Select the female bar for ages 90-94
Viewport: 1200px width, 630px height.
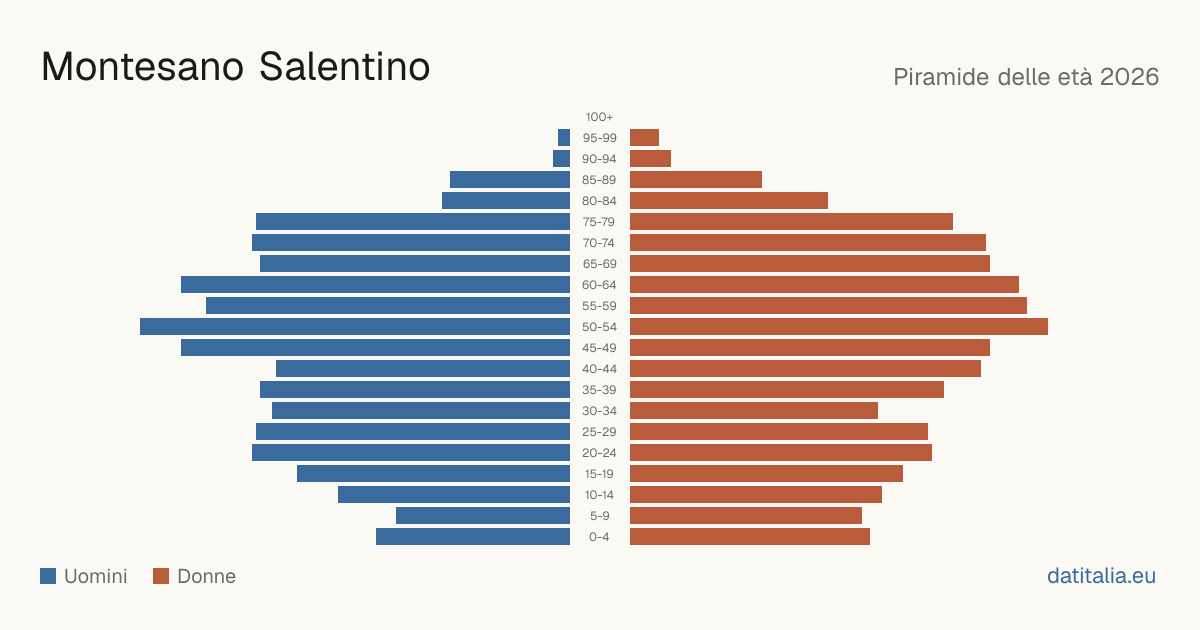650,158
